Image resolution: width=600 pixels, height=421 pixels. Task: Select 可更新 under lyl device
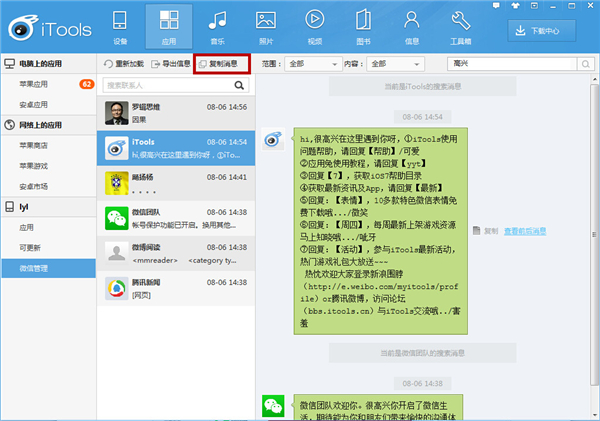click(x=30, y=248)
